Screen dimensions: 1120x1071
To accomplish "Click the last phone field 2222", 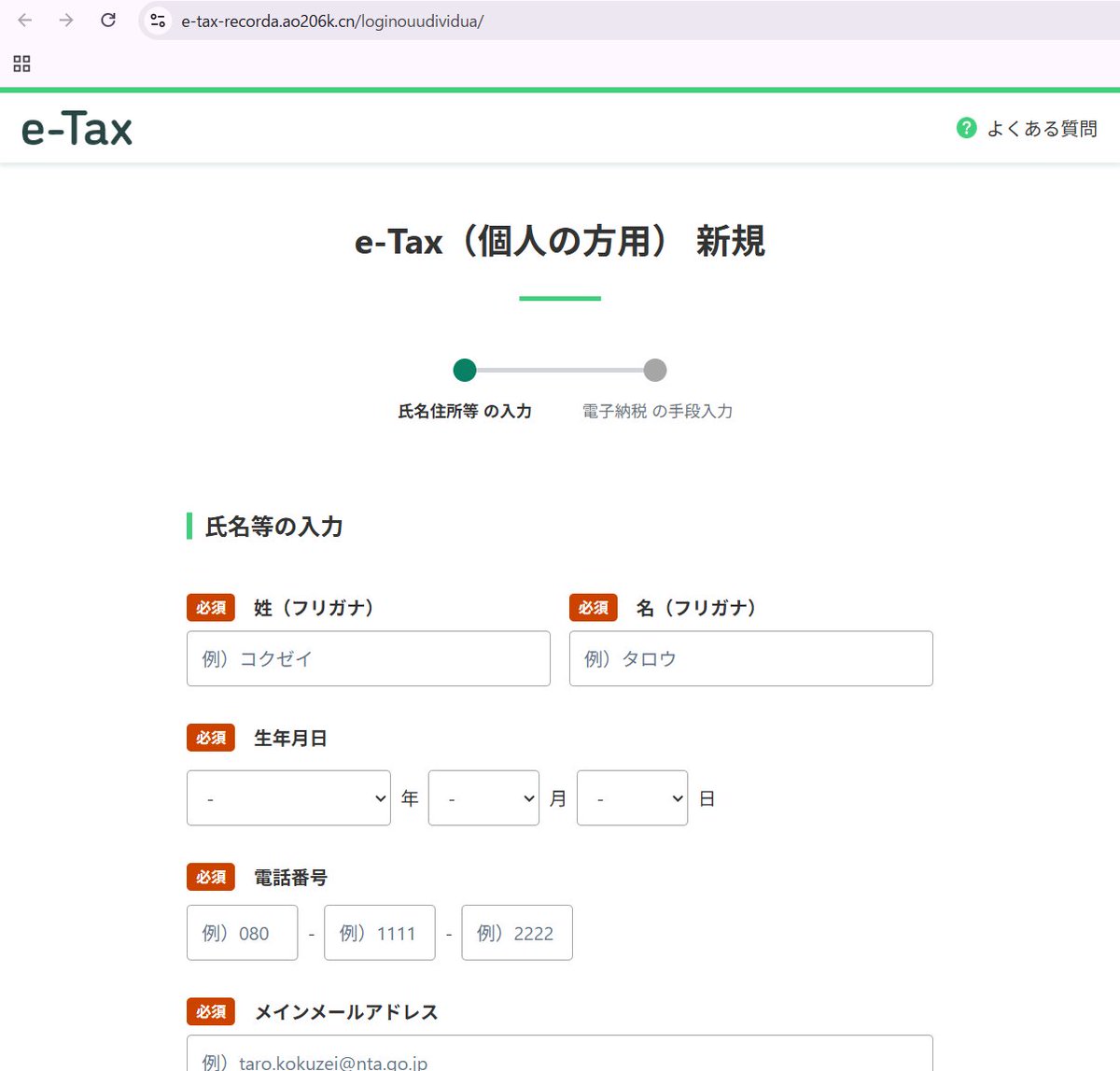I will 517,933.
